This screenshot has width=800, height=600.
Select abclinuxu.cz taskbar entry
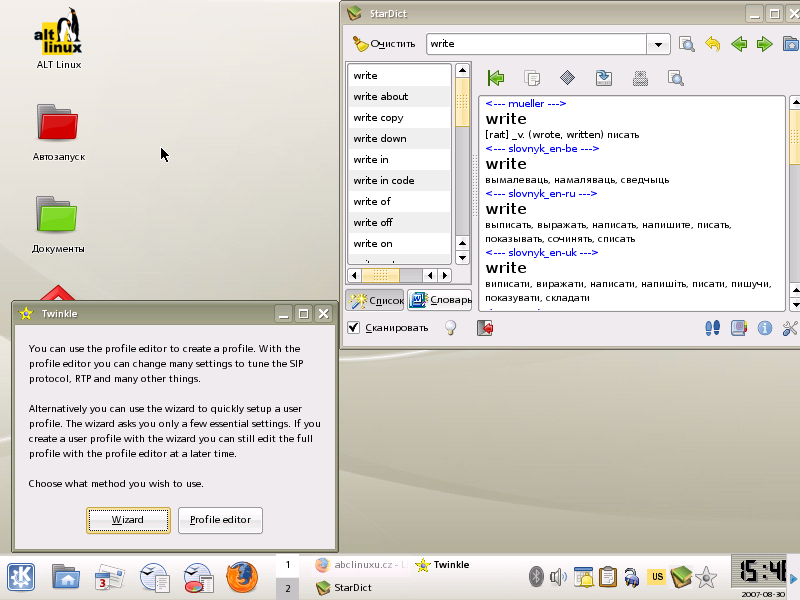tap(361, 565)
